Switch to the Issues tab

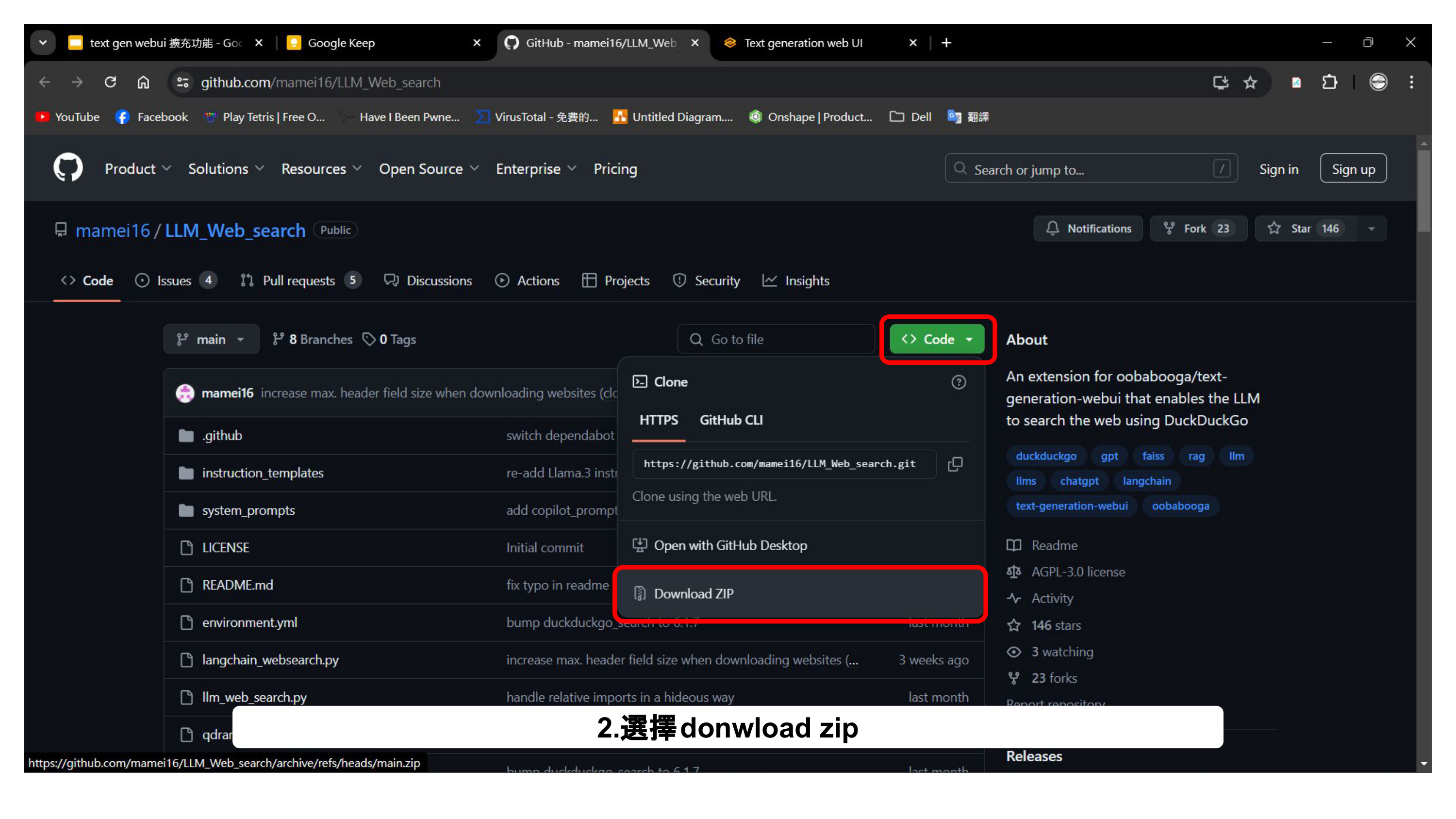click(x=175, y=281)
